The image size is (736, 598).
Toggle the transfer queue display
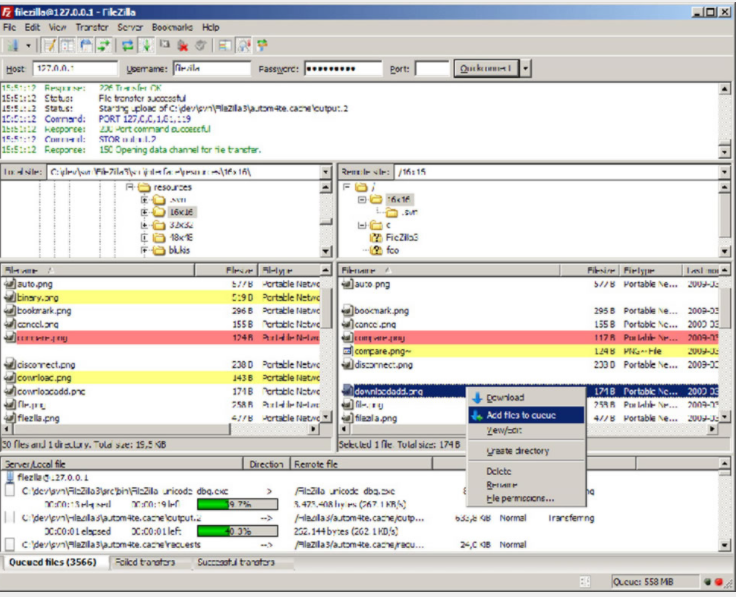click(104, 45)
